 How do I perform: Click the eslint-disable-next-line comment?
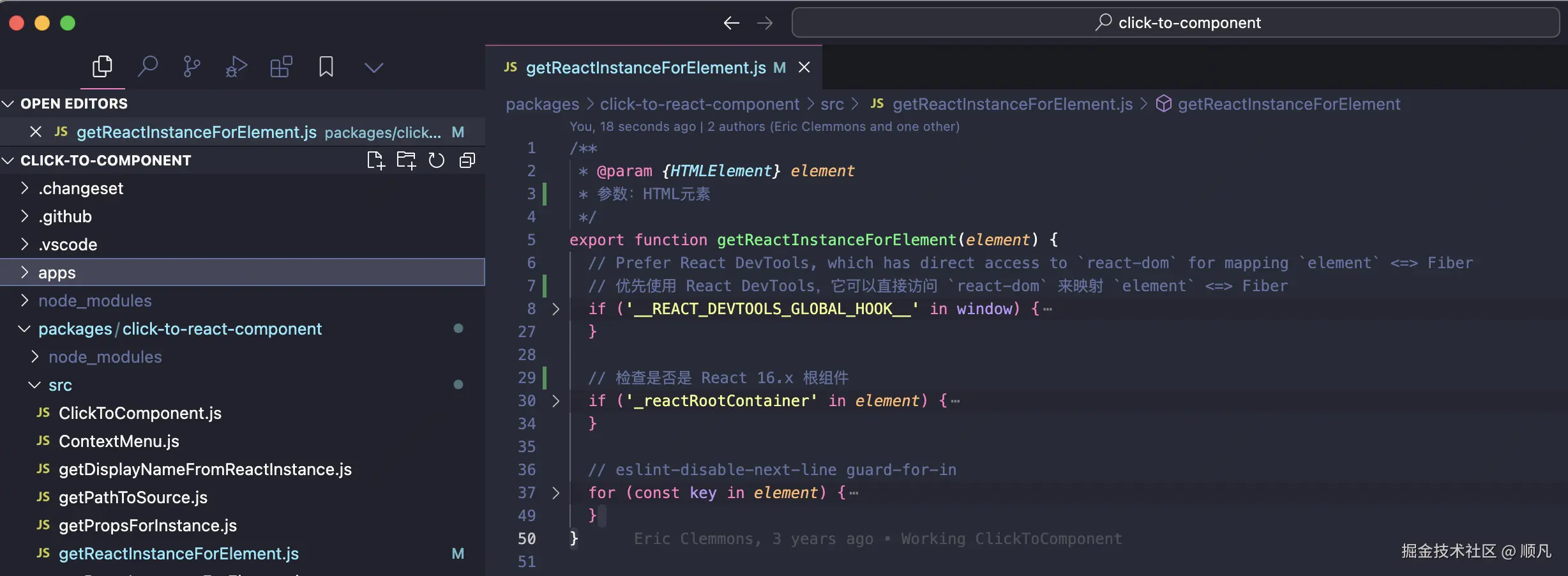772,470
